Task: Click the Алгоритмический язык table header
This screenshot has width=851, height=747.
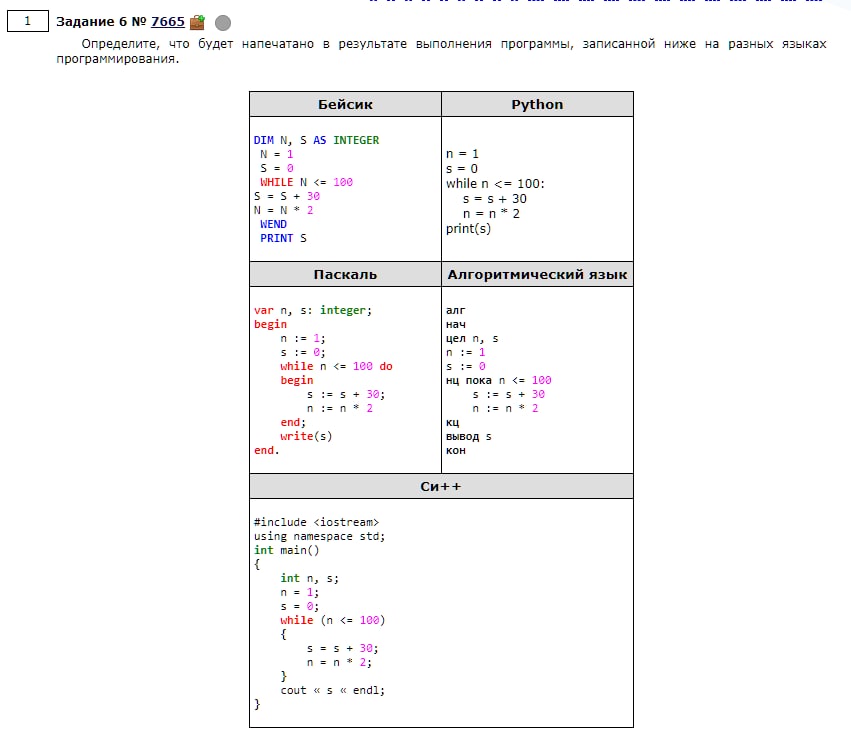Action: (x=537, y=274)
